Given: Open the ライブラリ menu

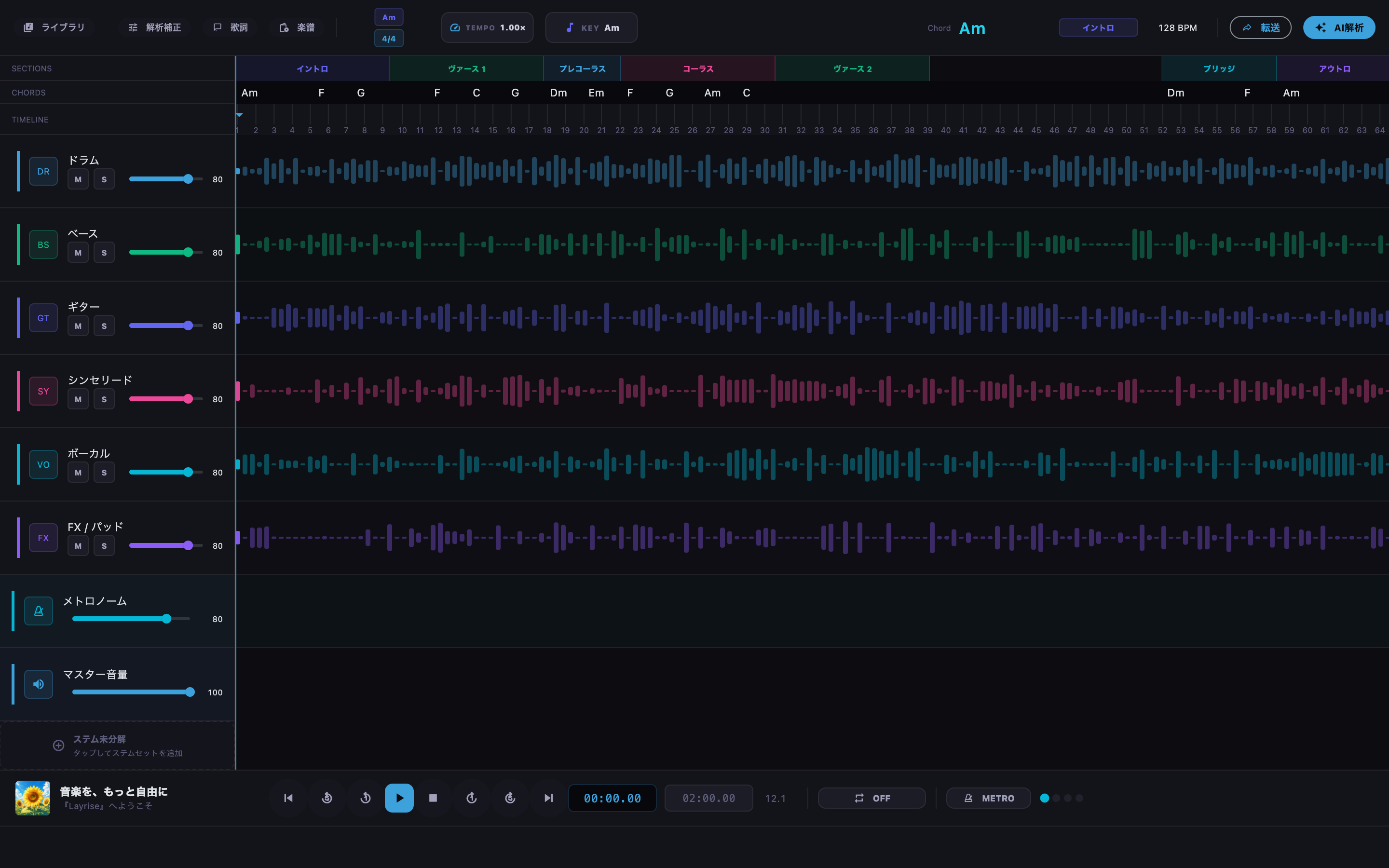Looking at the screenshot, I should (x=54, y=27).
